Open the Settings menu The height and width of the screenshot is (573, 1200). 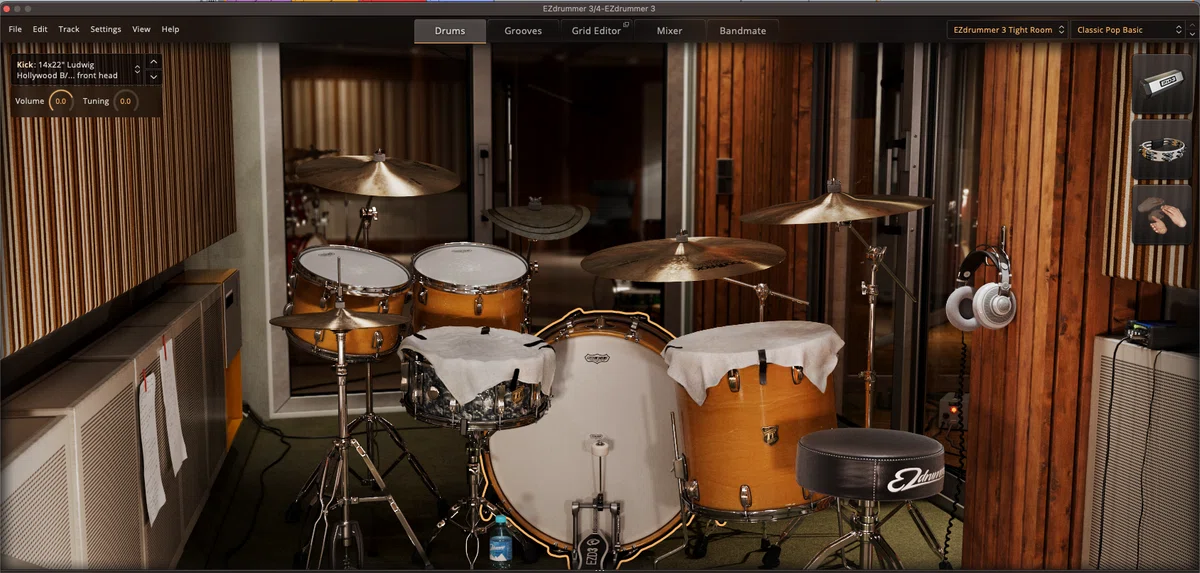pyautogui.click(x=106, y=29)
